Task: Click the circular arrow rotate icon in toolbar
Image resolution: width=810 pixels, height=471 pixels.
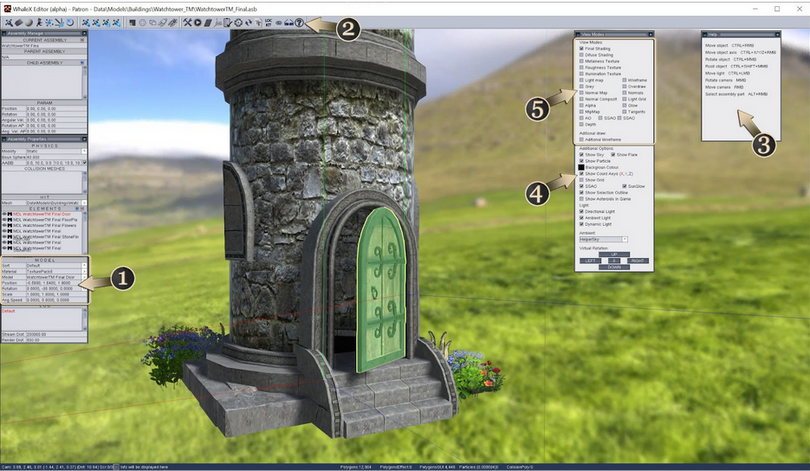Action: [x=70, y=23]
